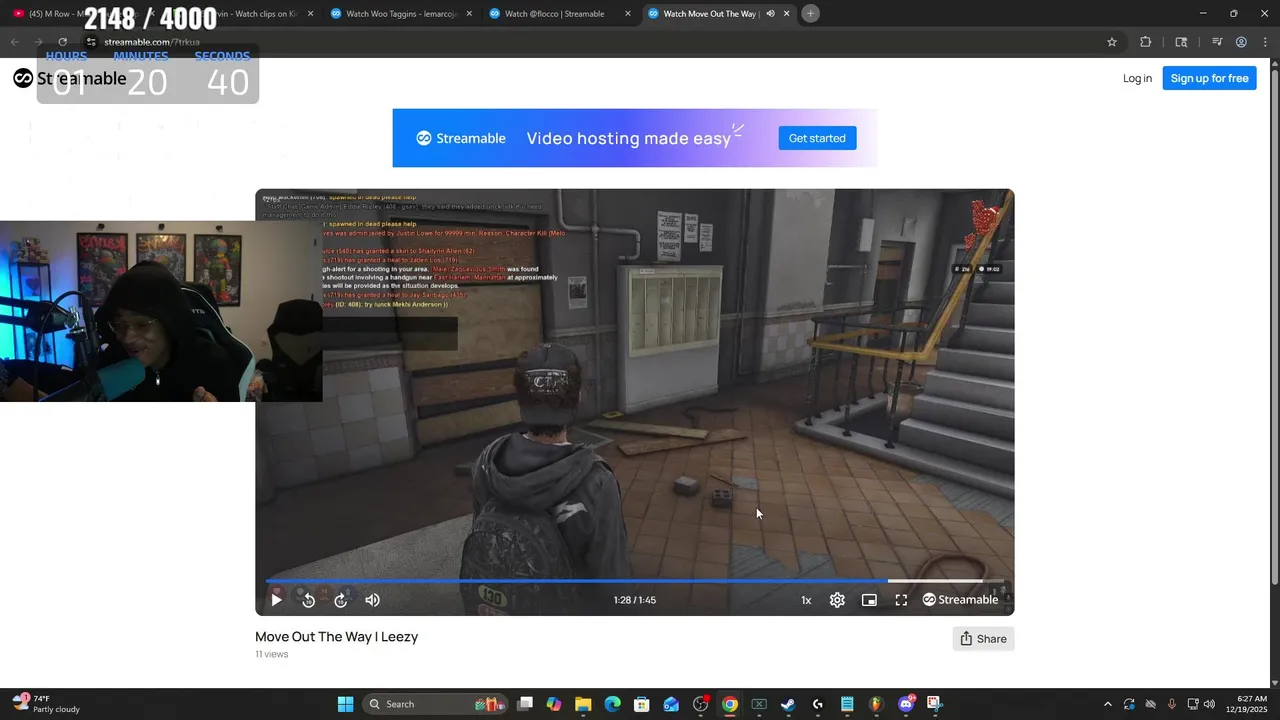Mute the tab via its speaker icon
1280x720 pixels.
point(770,14)
